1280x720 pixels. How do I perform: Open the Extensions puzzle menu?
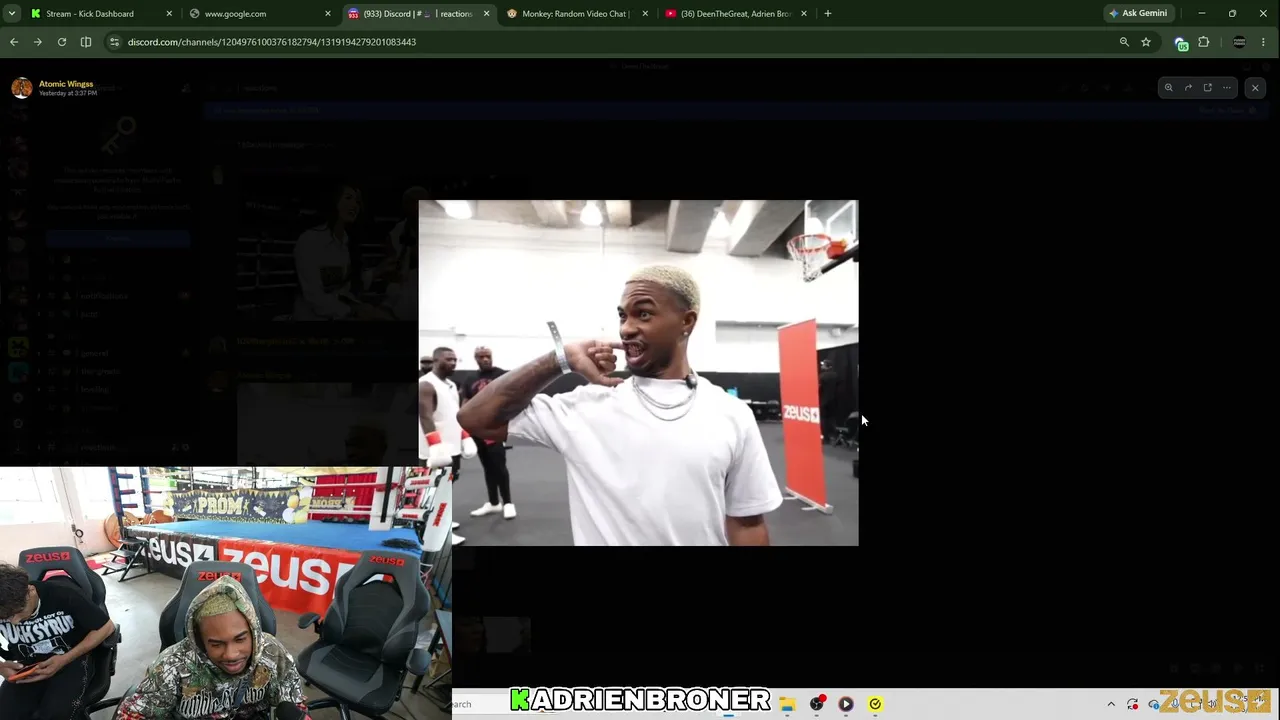[x=1204, y=42]
